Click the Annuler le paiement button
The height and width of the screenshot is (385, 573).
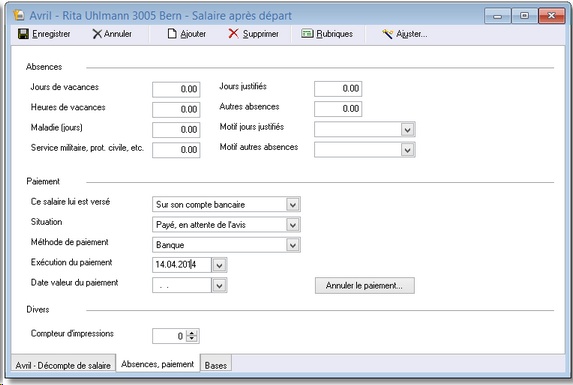tap(365, 285)
